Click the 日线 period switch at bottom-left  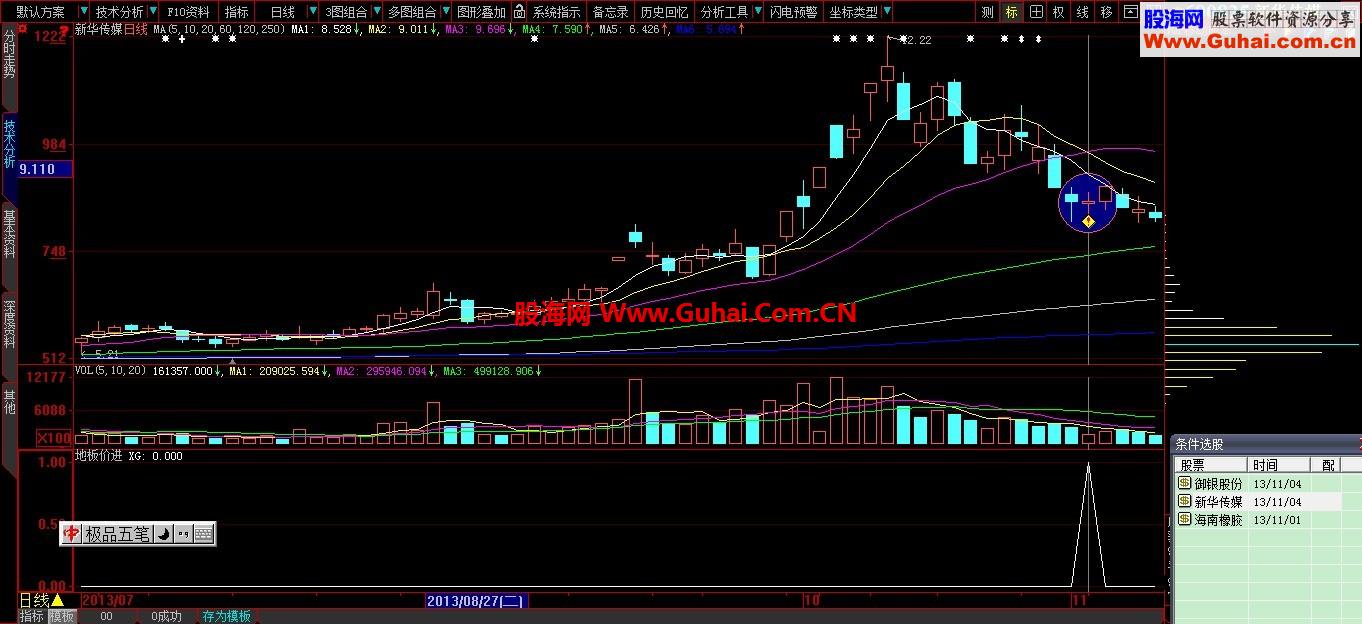34,600
